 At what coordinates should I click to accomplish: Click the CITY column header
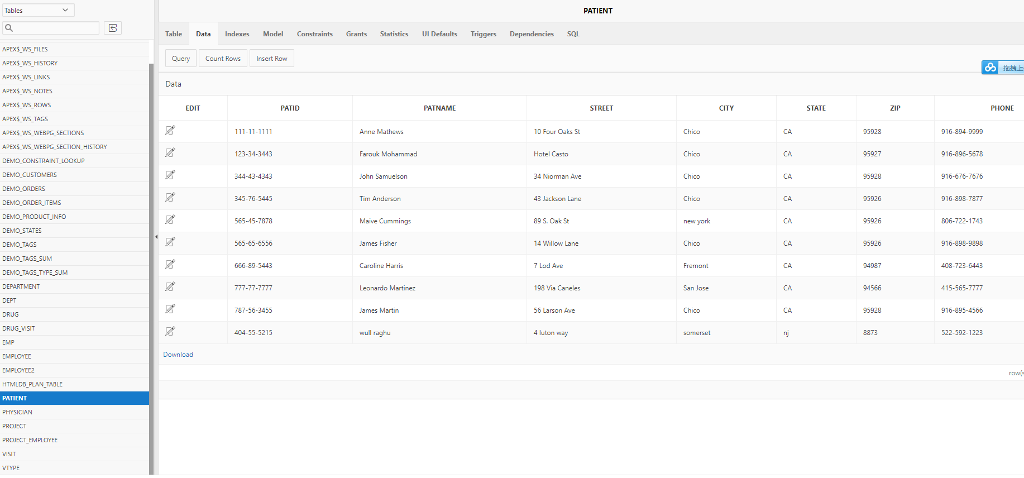[726, 108]
